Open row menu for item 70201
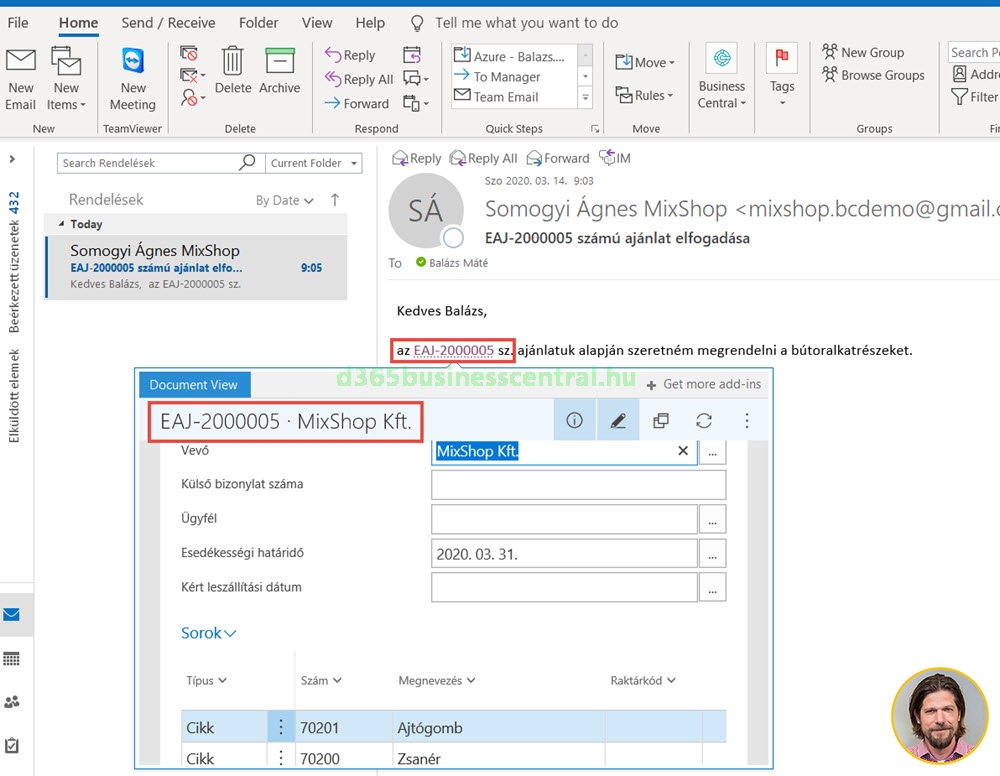This screenshot has width=1000, height=776. coord(281,727)
